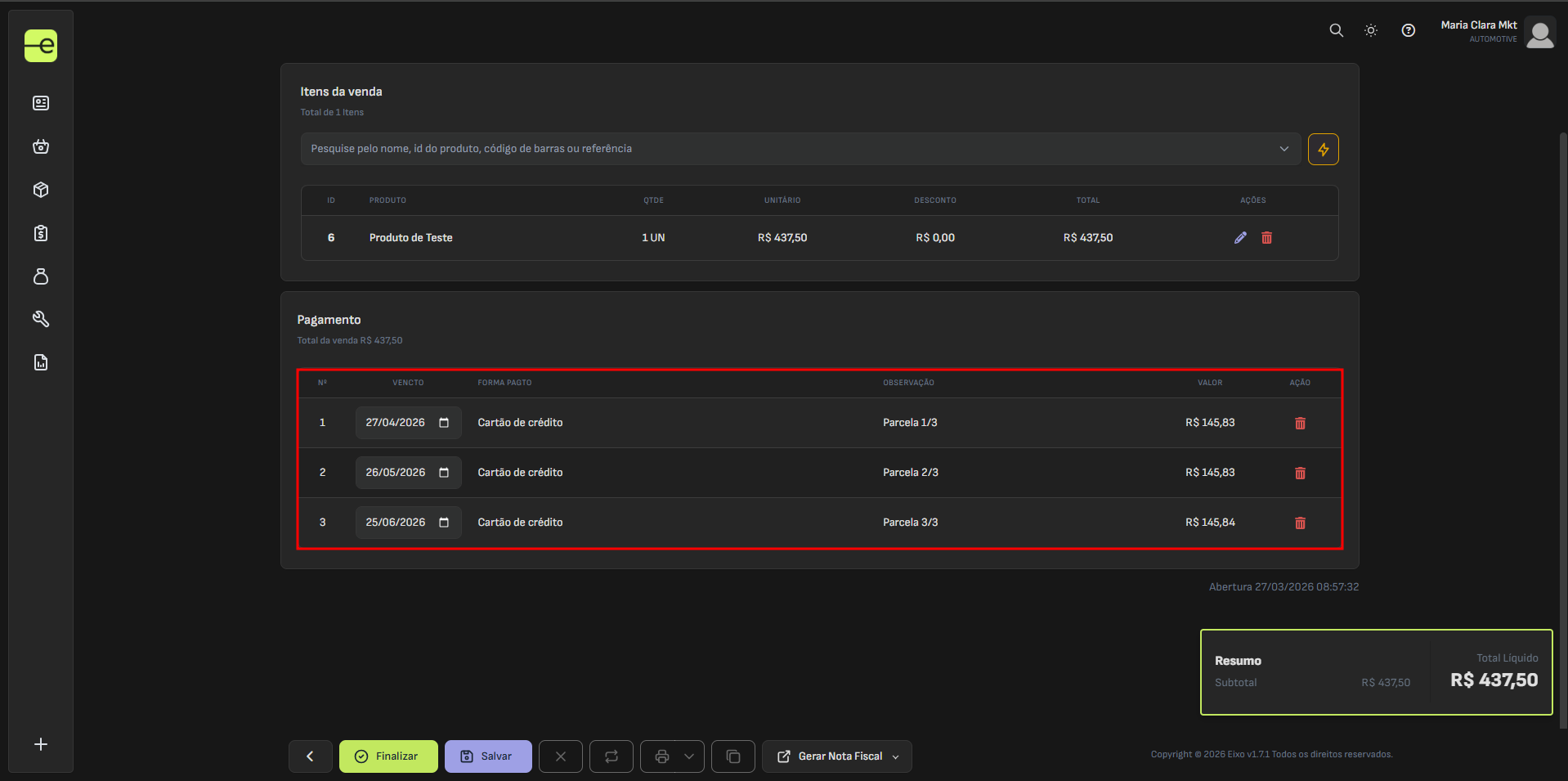
Task: Open date picker for 27/04/2026 due date
Action: 444,423
